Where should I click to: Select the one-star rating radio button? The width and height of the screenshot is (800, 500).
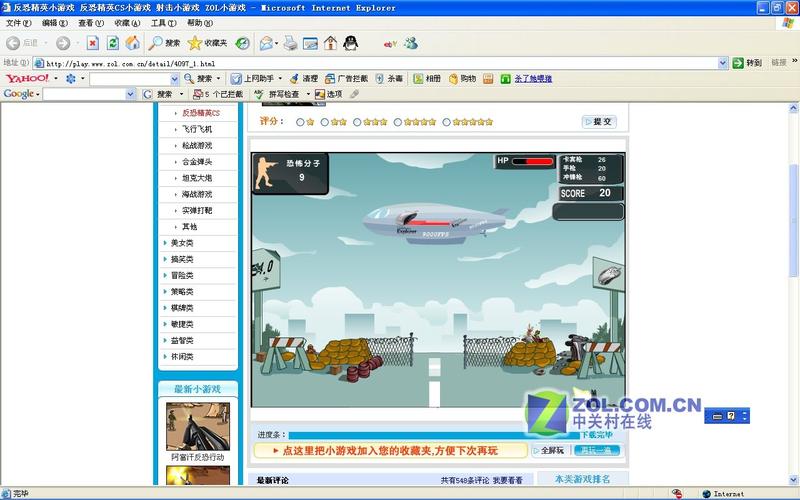[300, 122]
